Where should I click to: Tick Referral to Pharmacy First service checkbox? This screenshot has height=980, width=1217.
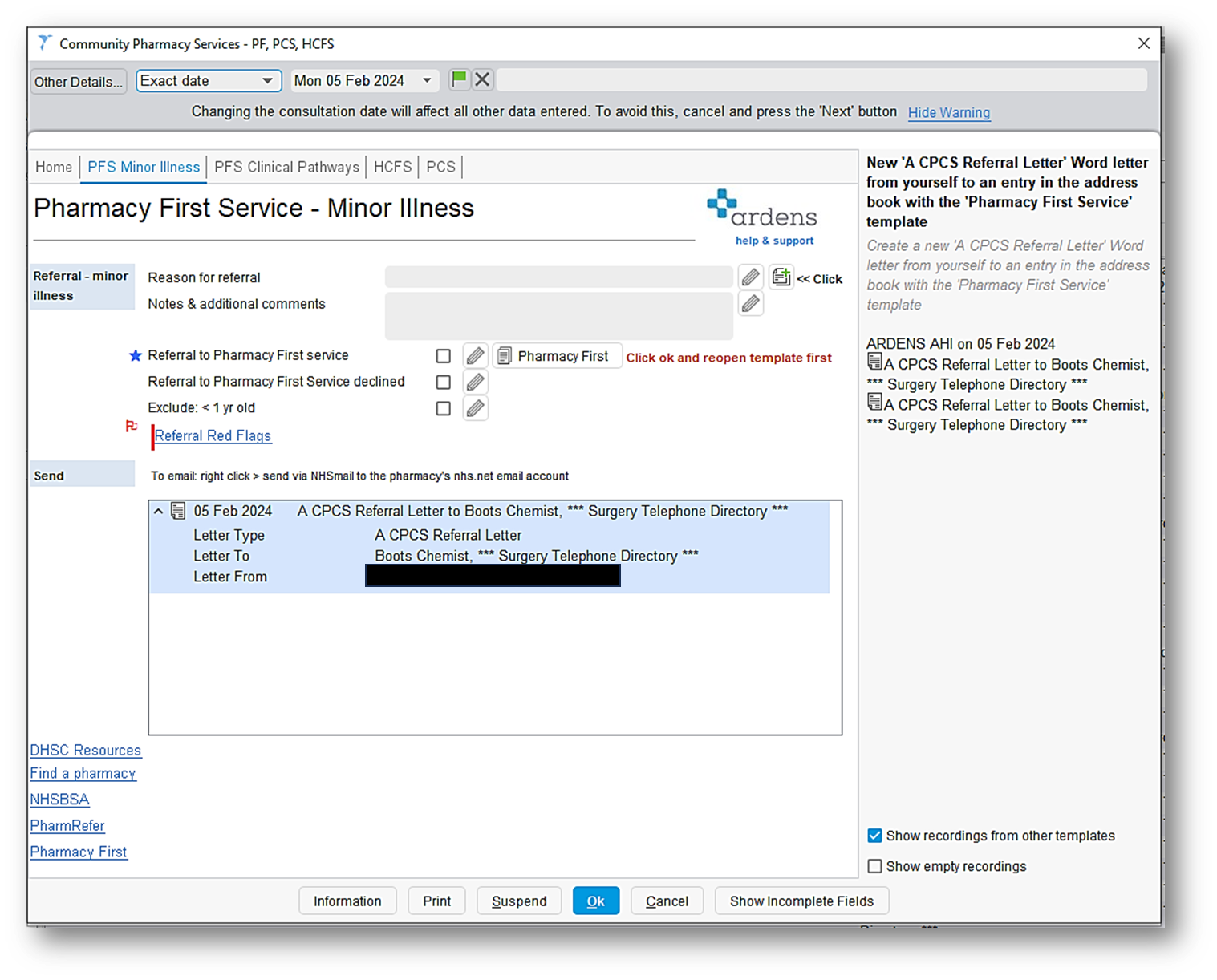443,356
